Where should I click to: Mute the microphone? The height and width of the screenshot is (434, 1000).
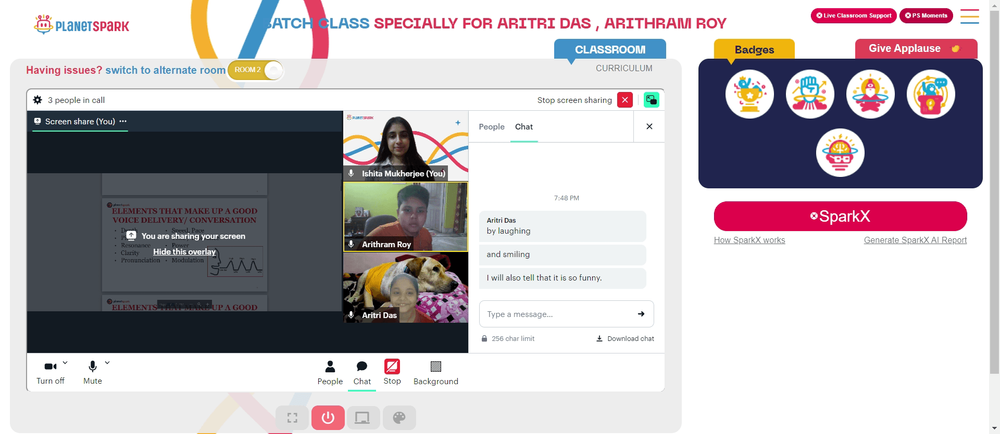92,372
